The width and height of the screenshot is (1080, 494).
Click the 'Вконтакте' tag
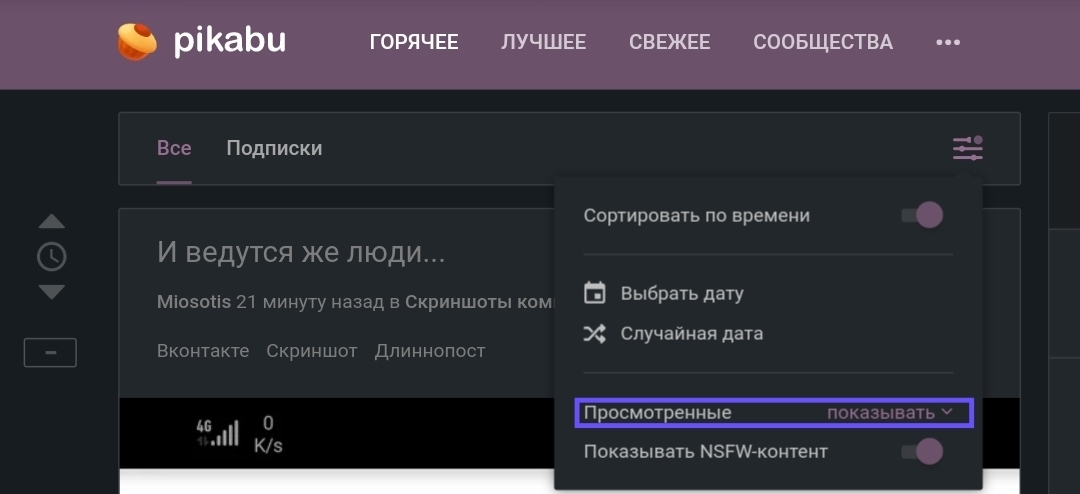pyautogui.click(x=203, y=351)
